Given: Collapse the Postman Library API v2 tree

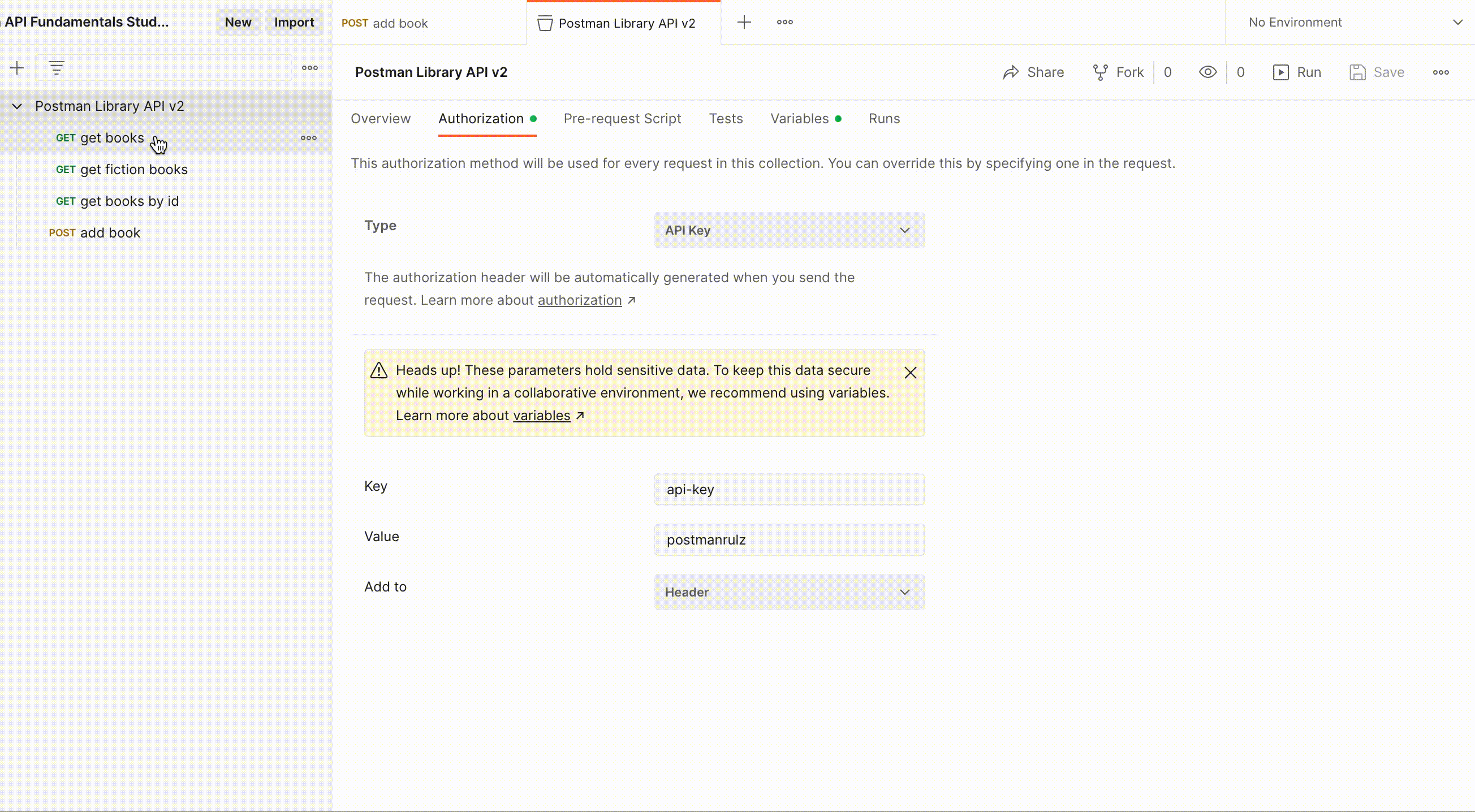Looking at the screenshot, I should [16, 106].
